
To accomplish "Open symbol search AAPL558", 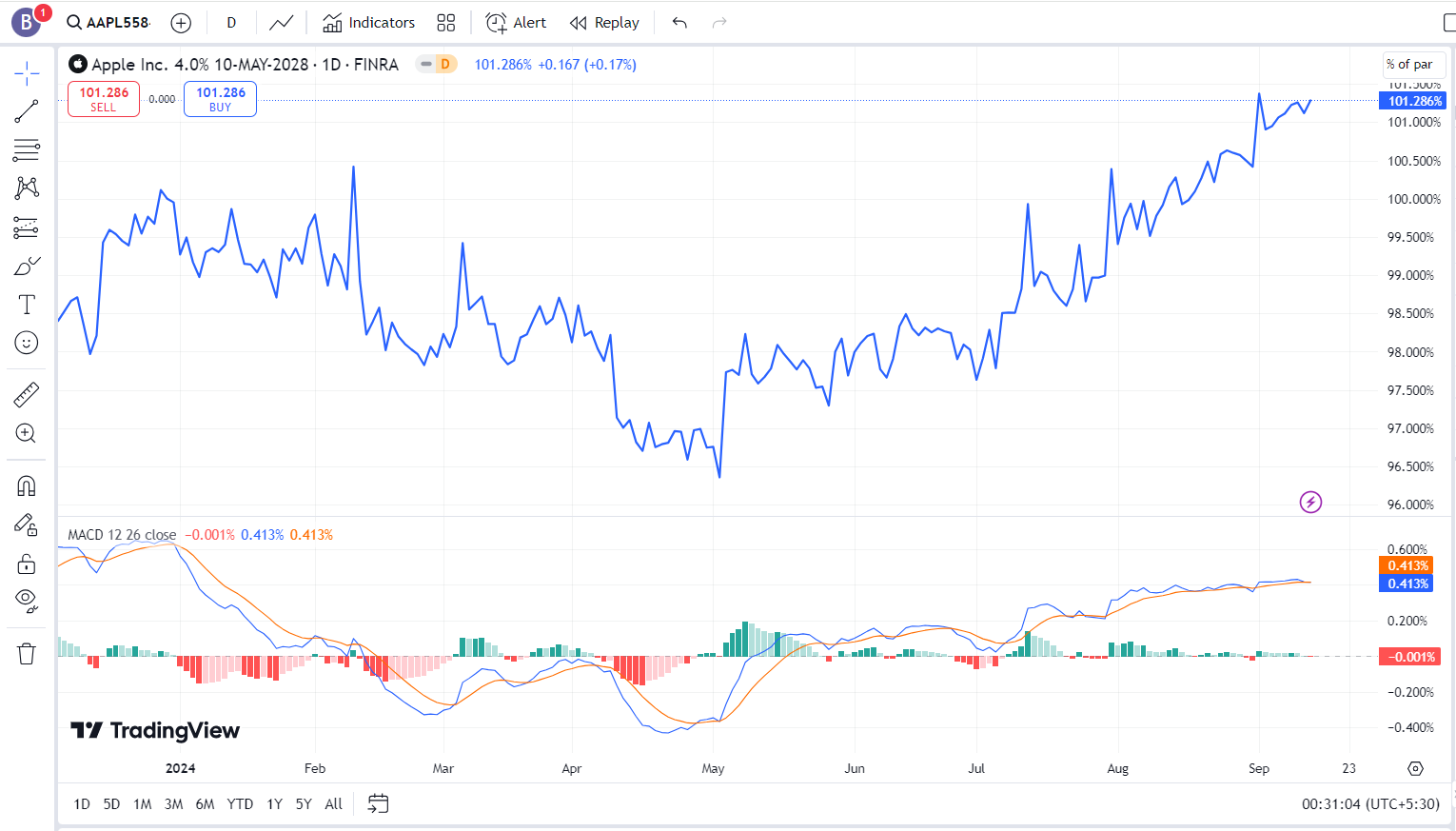I will pos(108,23).
